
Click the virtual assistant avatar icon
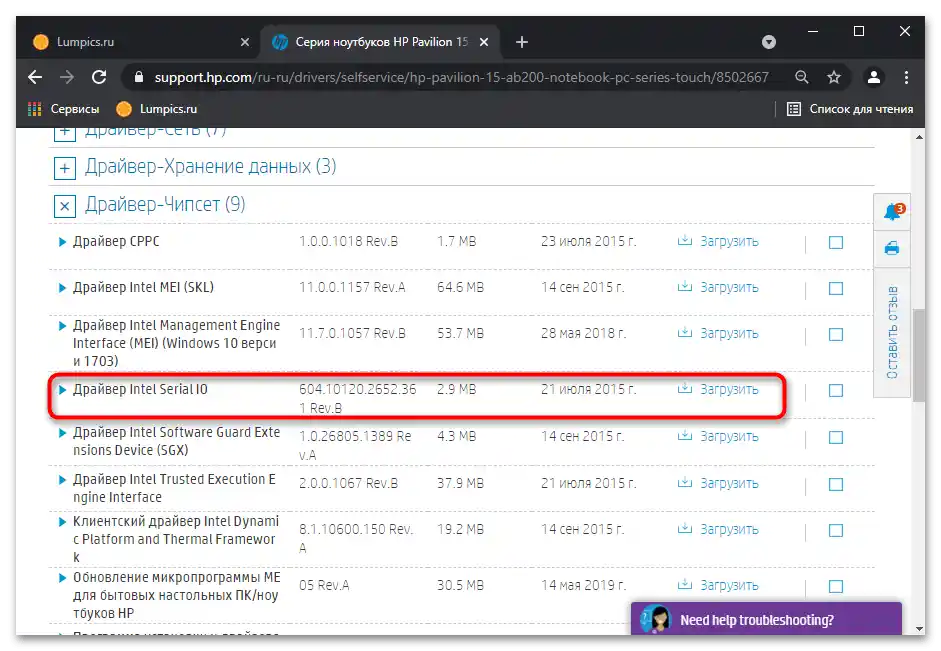[x=656, y=619]
